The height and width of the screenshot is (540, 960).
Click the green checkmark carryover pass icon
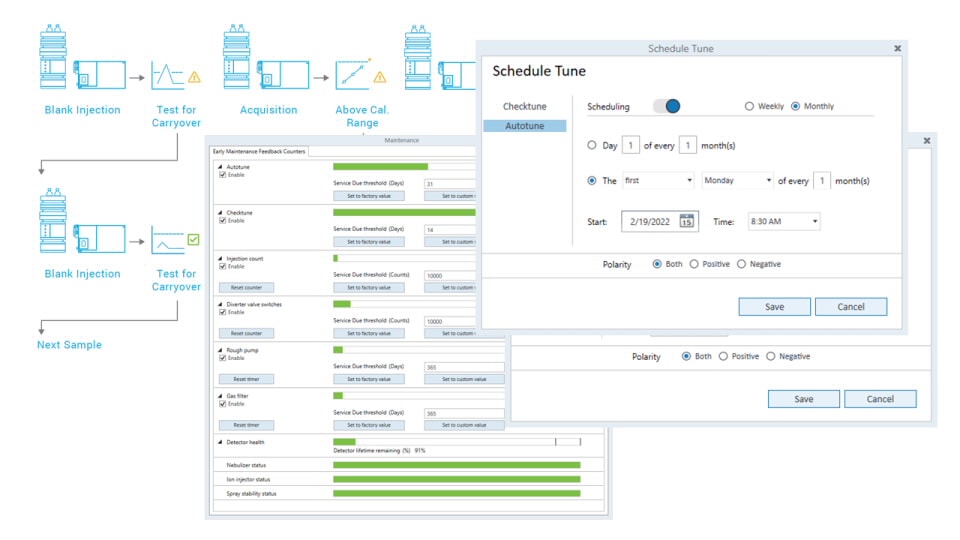pyautogui.click(x=194, y=239)
